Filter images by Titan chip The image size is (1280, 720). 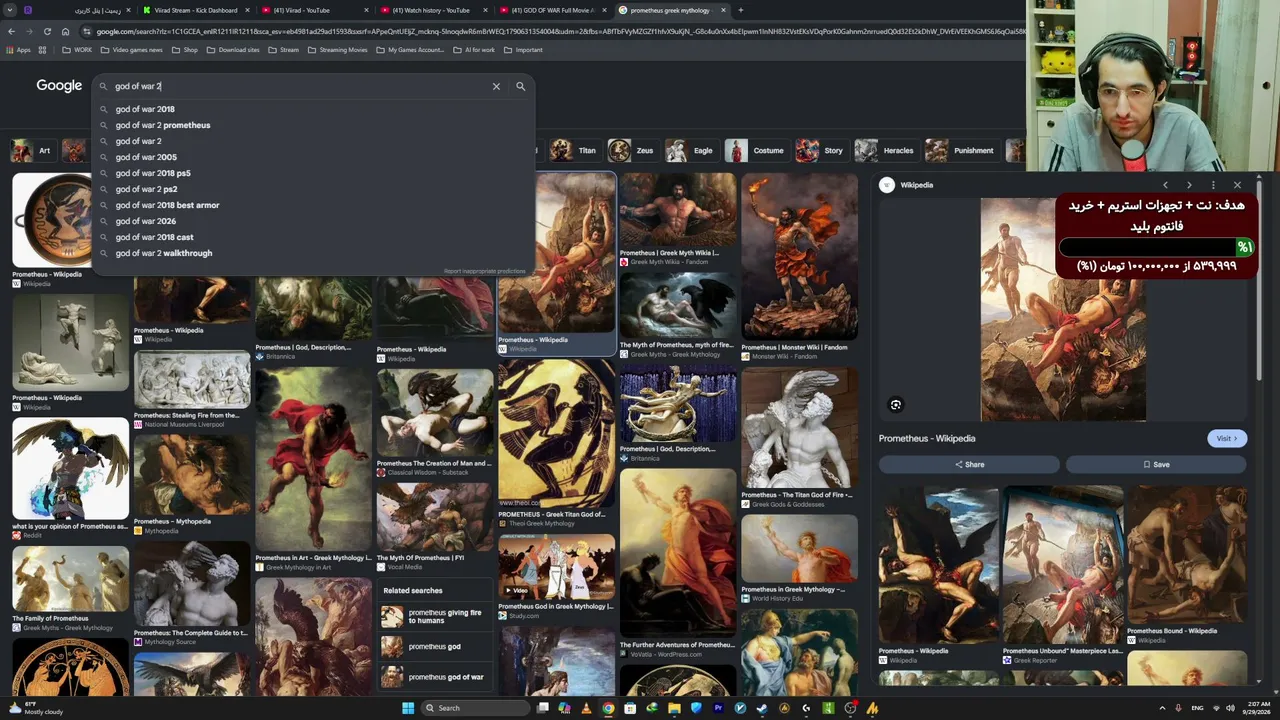click(x=574, y=151)
